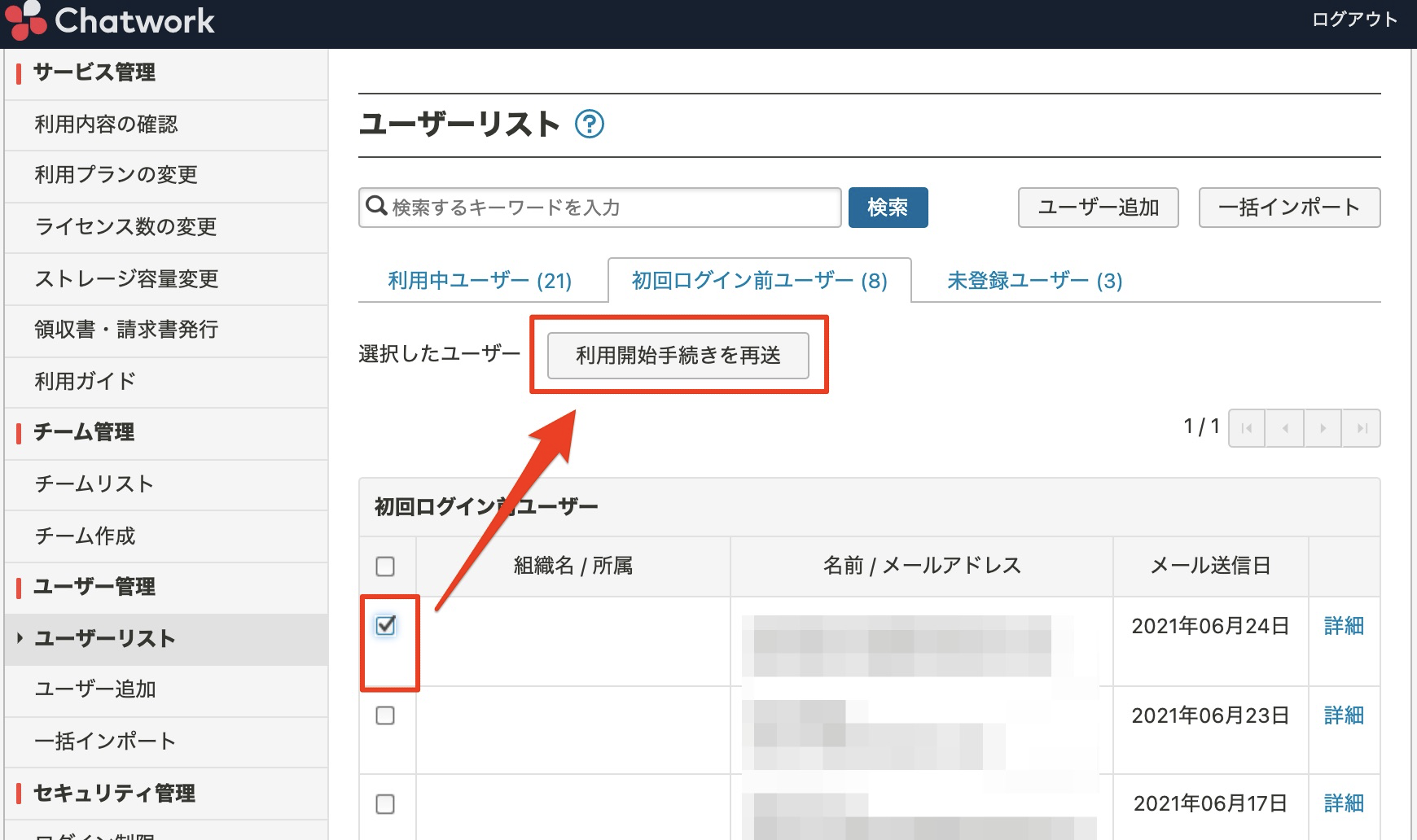Select 利用プランの変更 in the sidebar
Image resolution: width=1417 pixels, height=840 pixels.
pos(116,176)
